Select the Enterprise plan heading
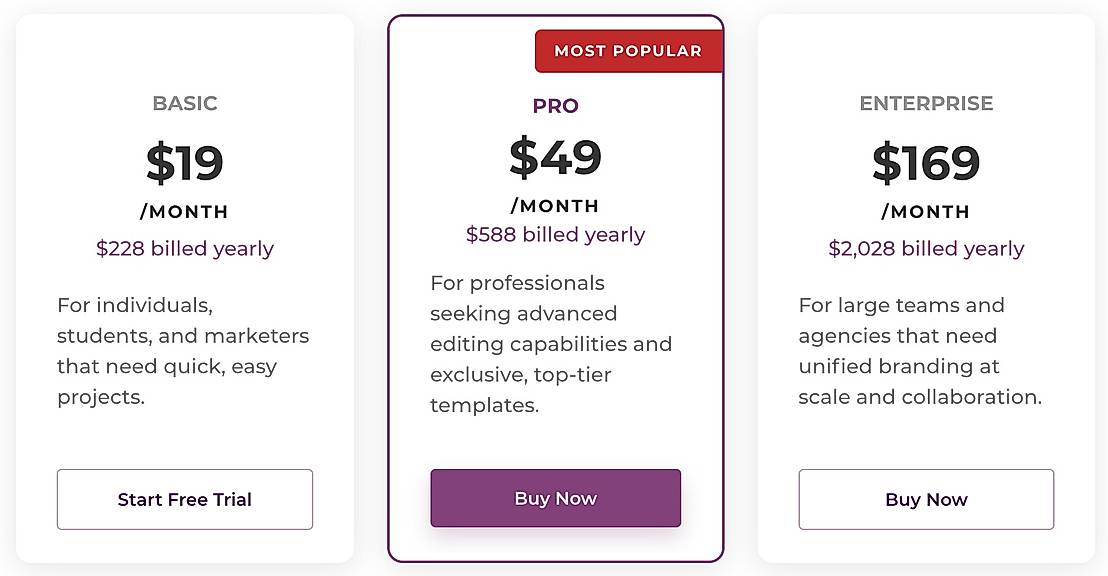1108x576 pixels. click(926, 103)
